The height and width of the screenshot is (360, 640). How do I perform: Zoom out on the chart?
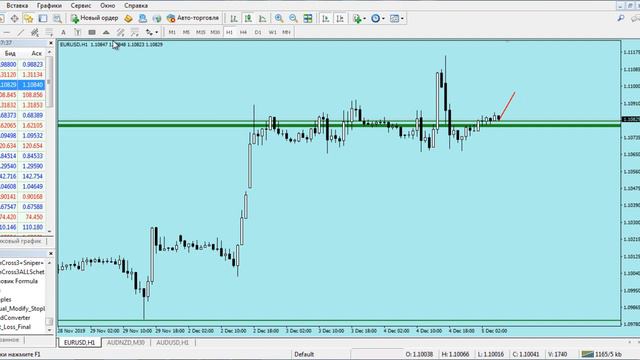pyautogui.click(x=293, y=18)
